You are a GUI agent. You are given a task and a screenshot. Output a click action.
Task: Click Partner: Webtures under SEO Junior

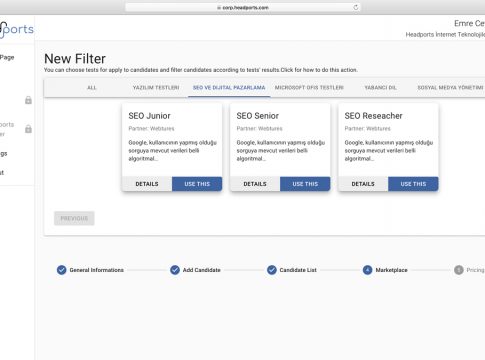tap(151, 128)
